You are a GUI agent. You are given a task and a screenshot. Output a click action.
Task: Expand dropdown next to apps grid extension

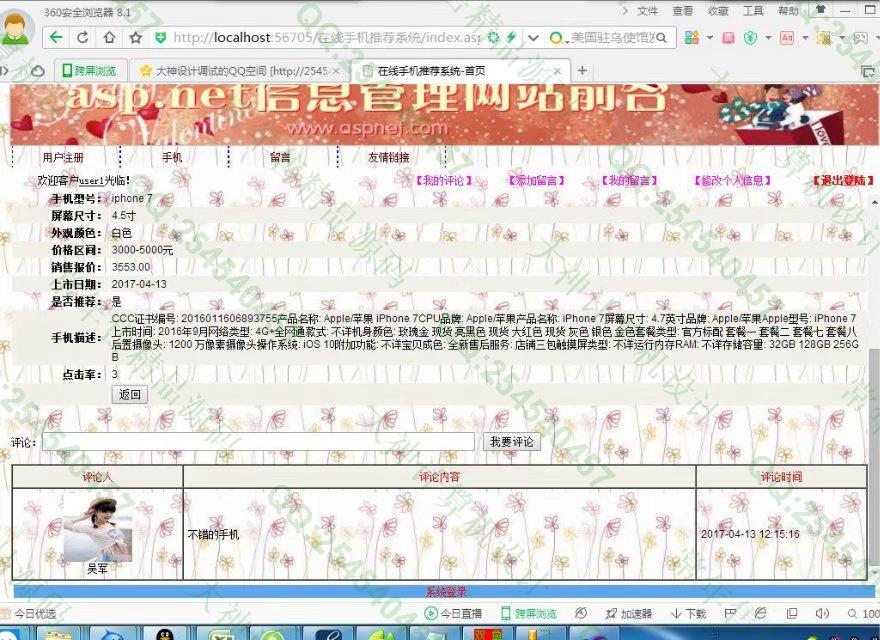(709, 38)
